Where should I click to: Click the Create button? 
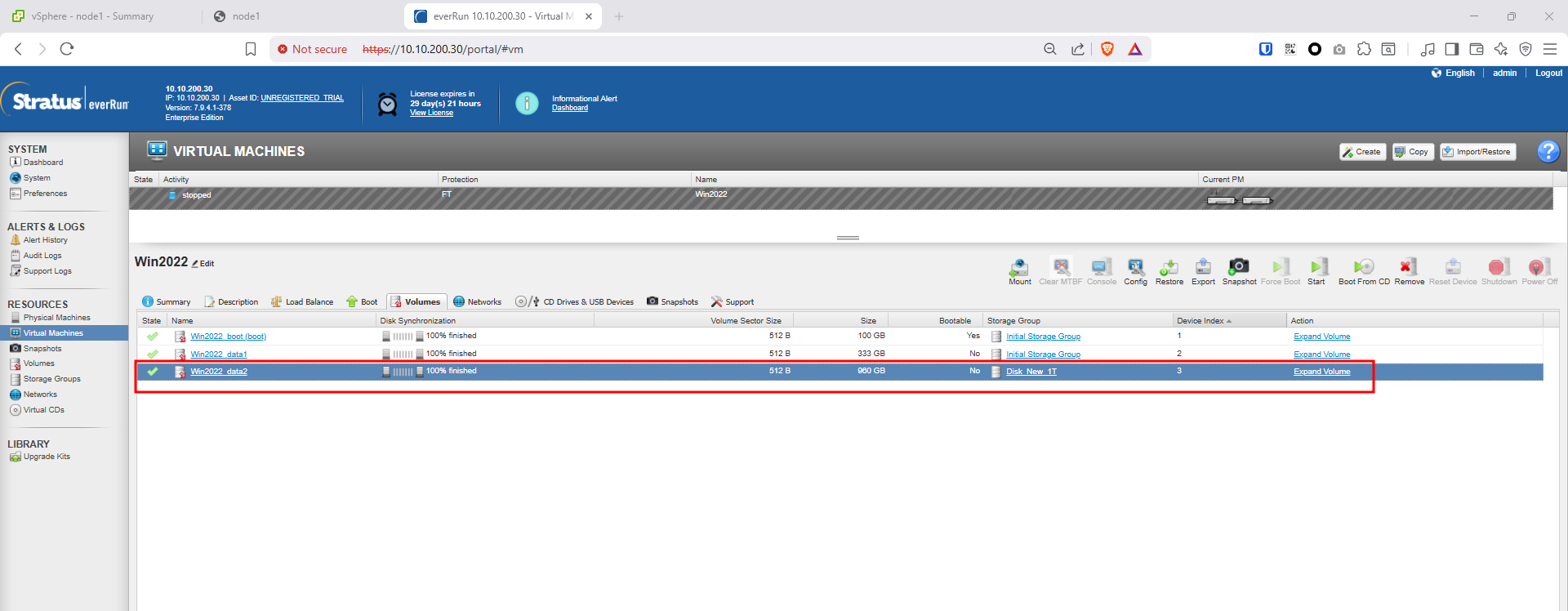point(1362,152)
